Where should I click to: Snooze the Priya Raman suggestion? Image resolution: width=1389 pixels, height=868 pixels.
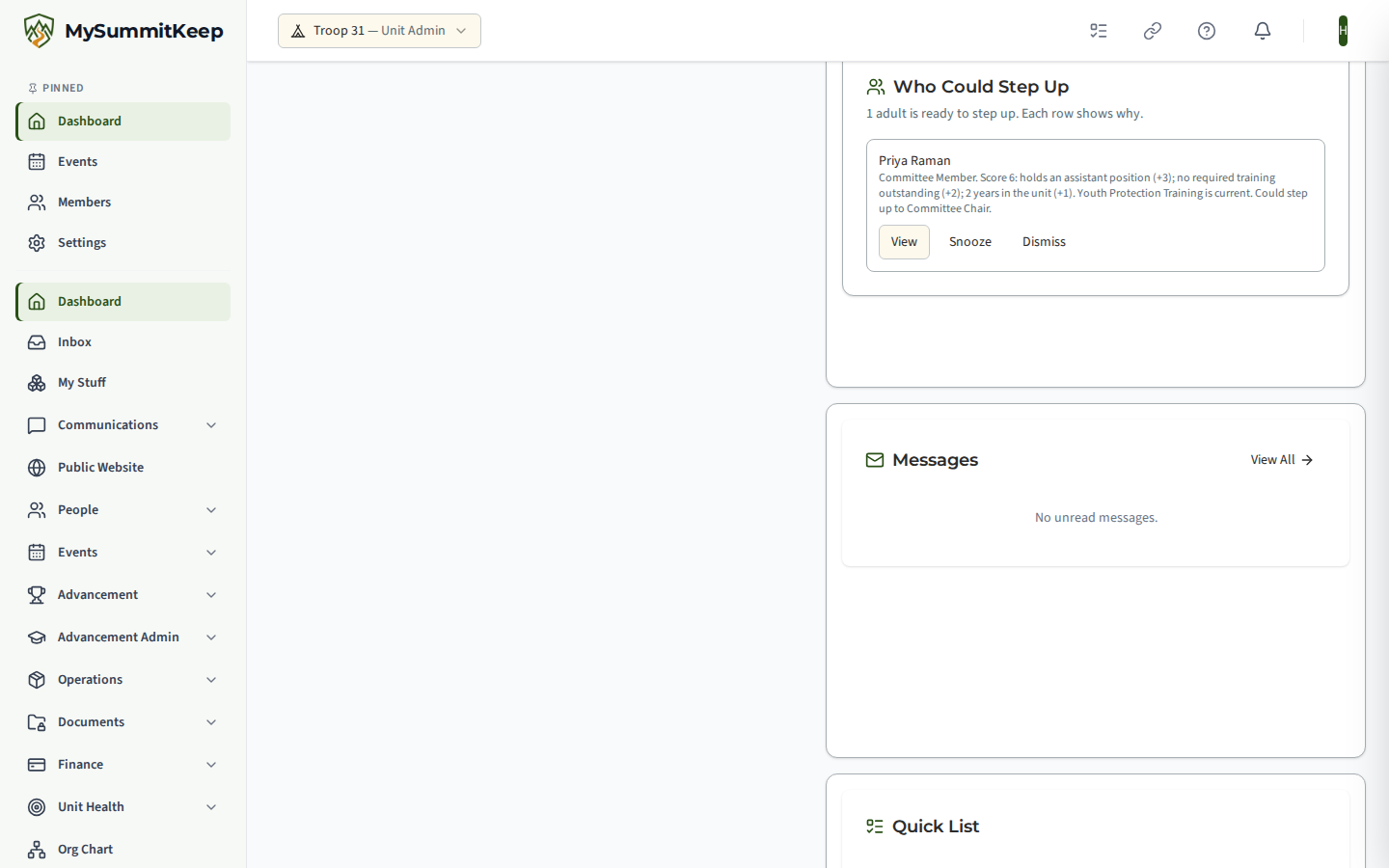[970, 242]
